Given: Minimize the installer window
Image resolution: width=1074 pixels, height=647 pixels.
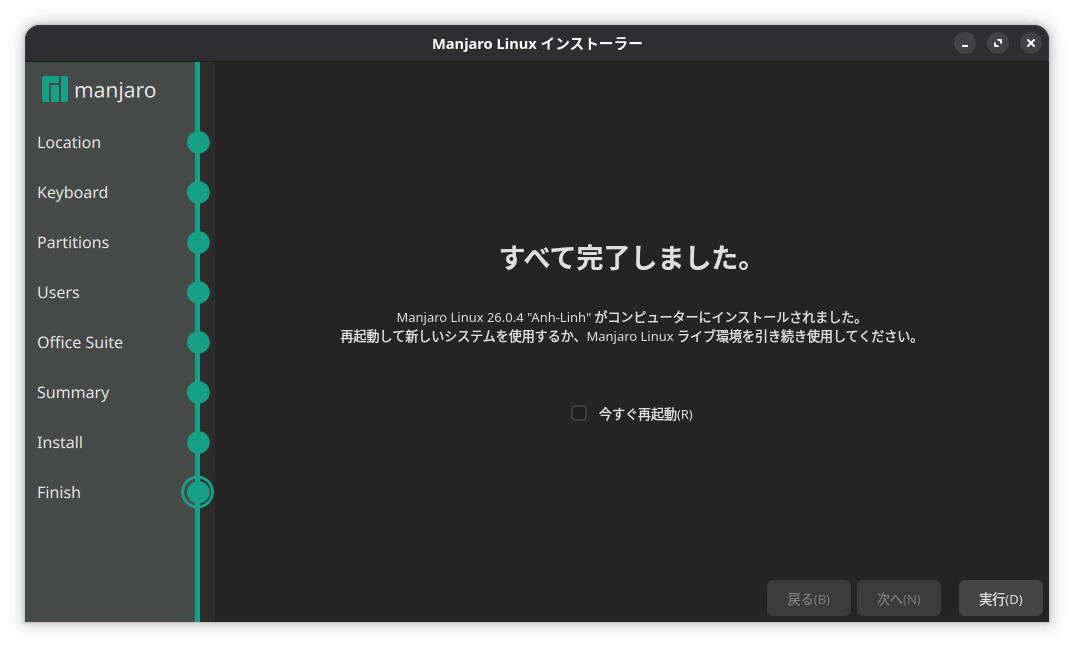Looking at the screenshot, I should 965,43.
